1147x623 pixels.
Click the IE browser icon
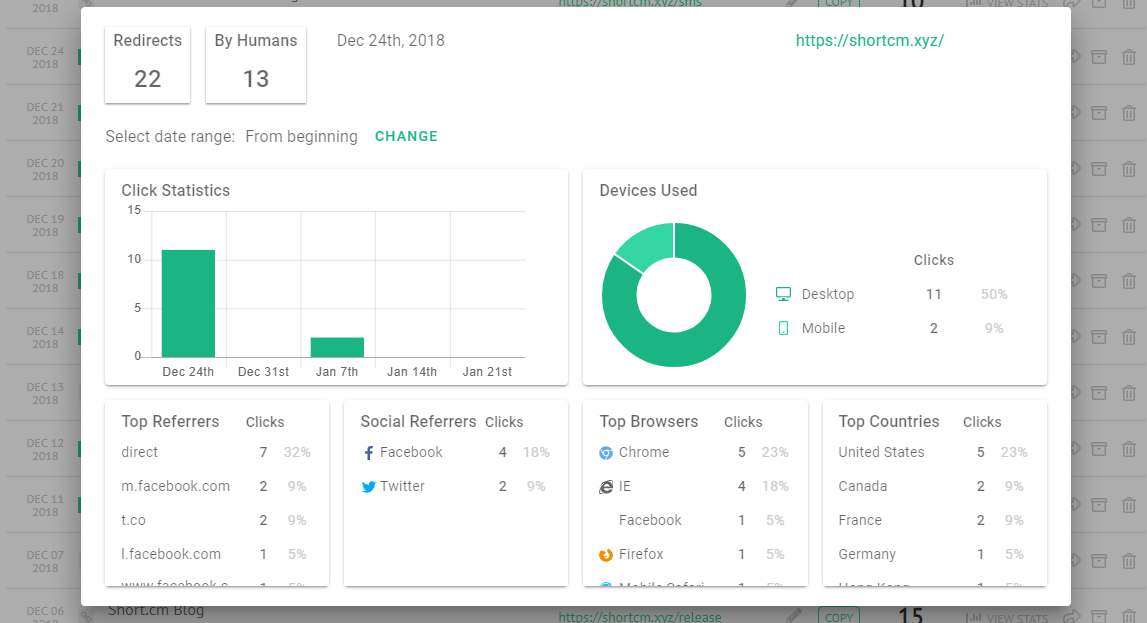coord(606,487)
